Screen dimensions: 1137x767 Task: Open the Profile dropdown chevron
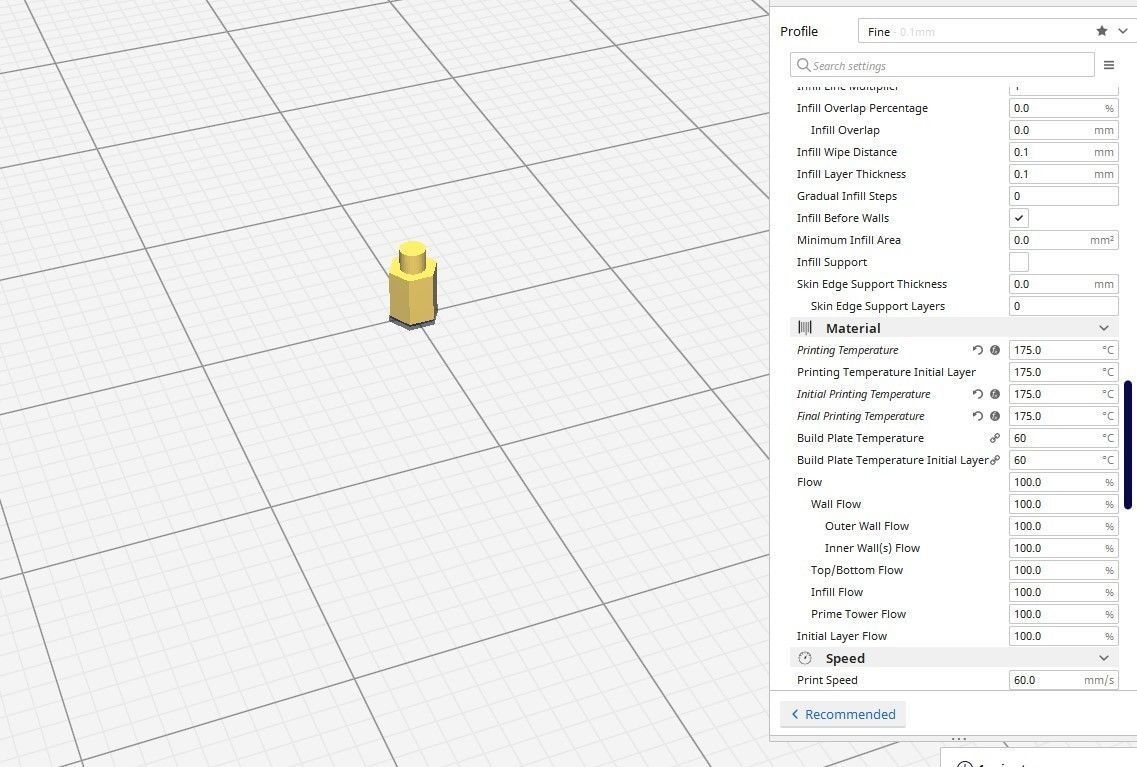tap(1122, 31)
